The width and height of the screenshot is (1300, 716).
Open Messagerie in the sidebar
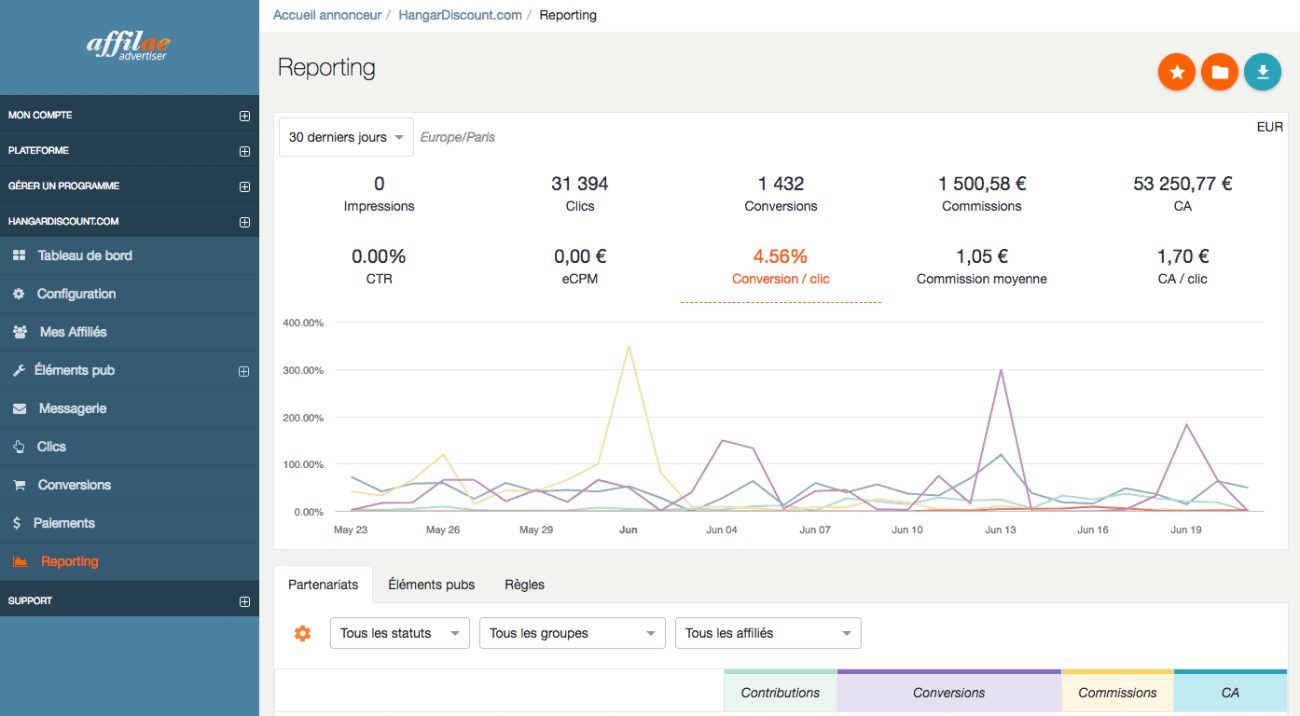tap(72, 409)
